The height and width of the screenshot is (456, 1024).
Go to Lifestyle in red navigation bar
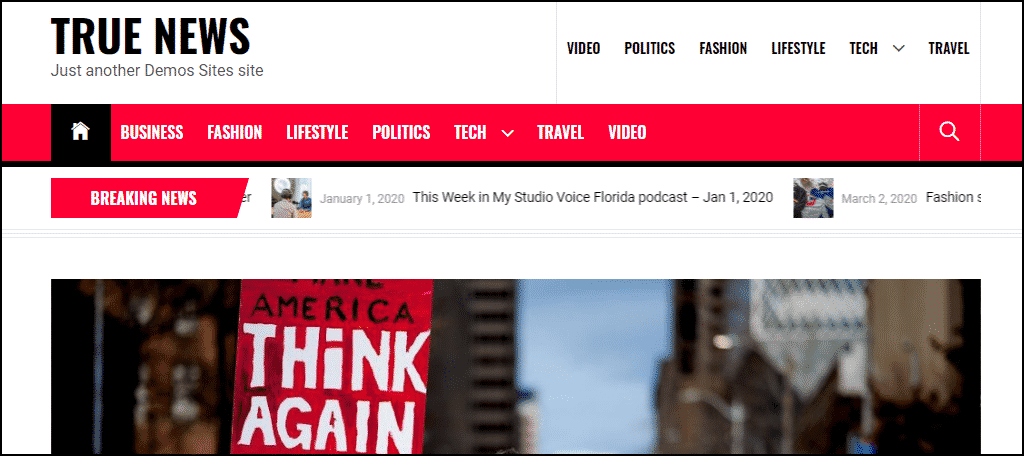pyautogui.click(x=317, y=133)
